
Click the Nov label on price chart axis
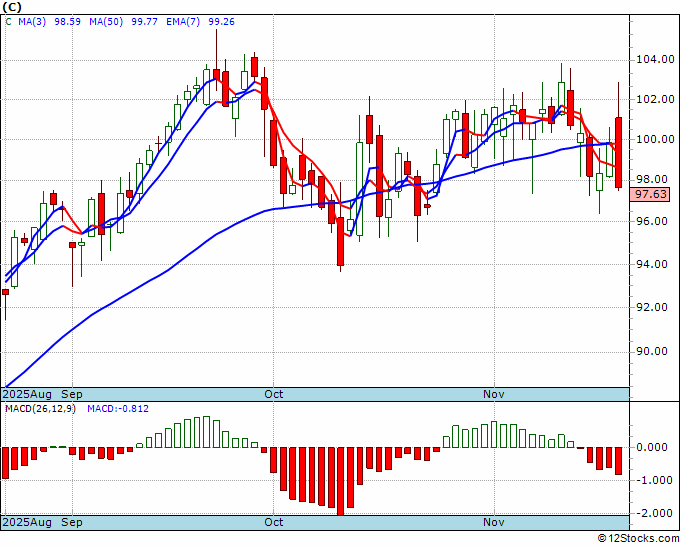[494, 394]
